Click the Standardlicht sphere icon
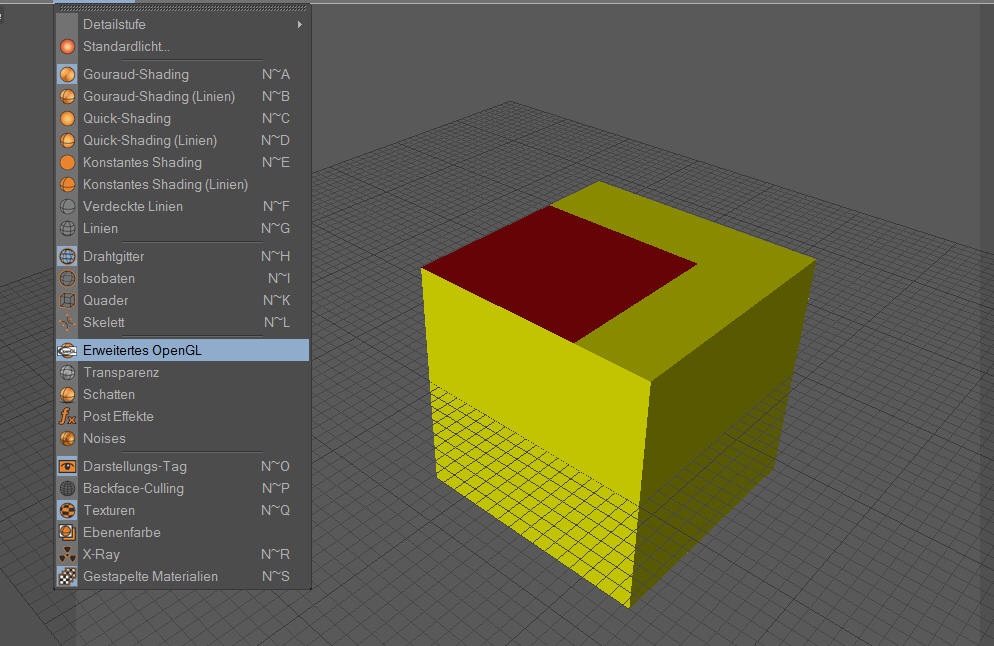Screen dimensions: 994x646 pos(67,46)
